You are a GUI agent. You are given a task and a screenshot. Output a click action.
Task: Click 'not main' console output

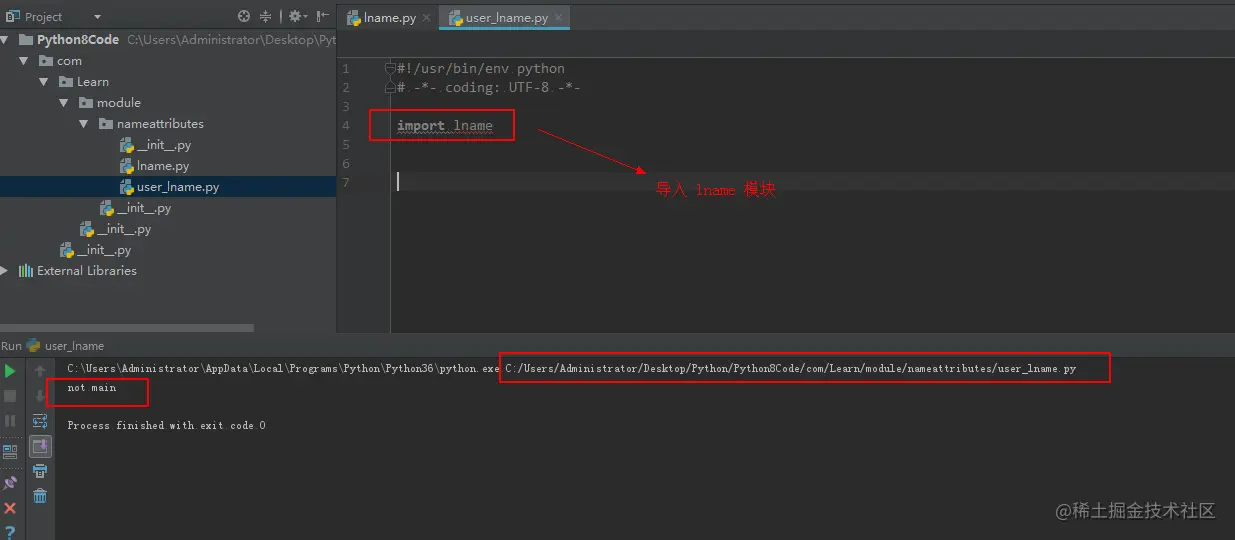92,388
